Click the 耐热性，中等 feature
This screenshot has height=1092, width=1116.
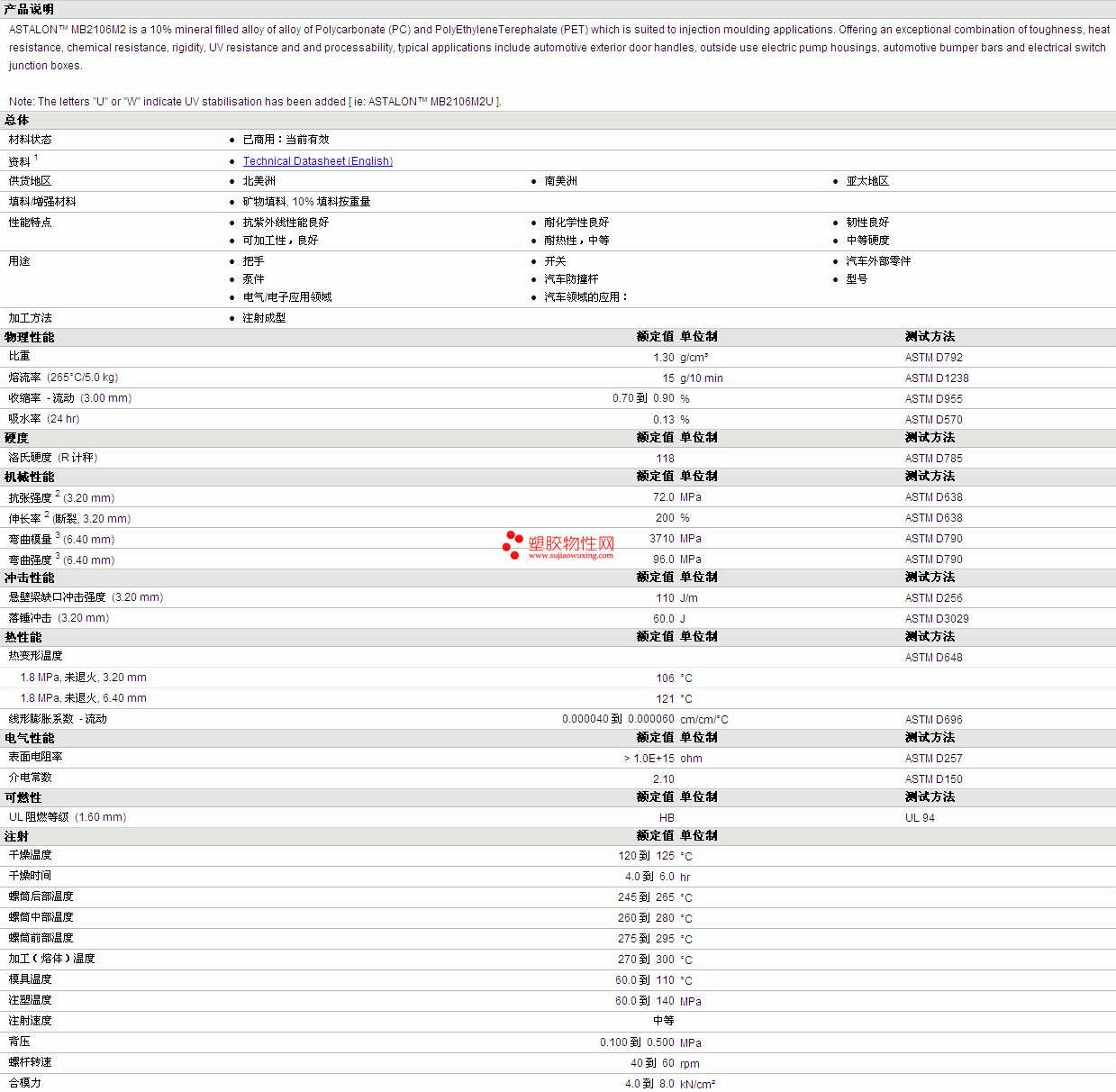point(576,241)
